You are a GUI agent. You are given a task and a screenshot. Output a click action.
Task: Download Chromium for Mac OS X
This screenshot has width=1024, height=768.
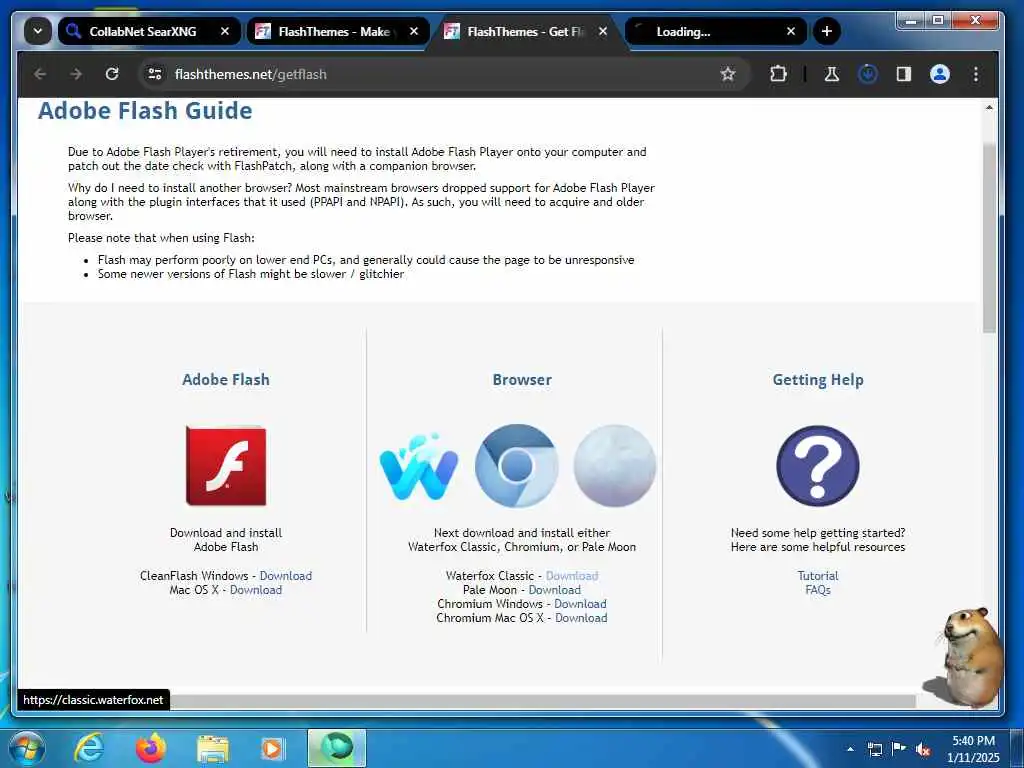click(581, 618)
